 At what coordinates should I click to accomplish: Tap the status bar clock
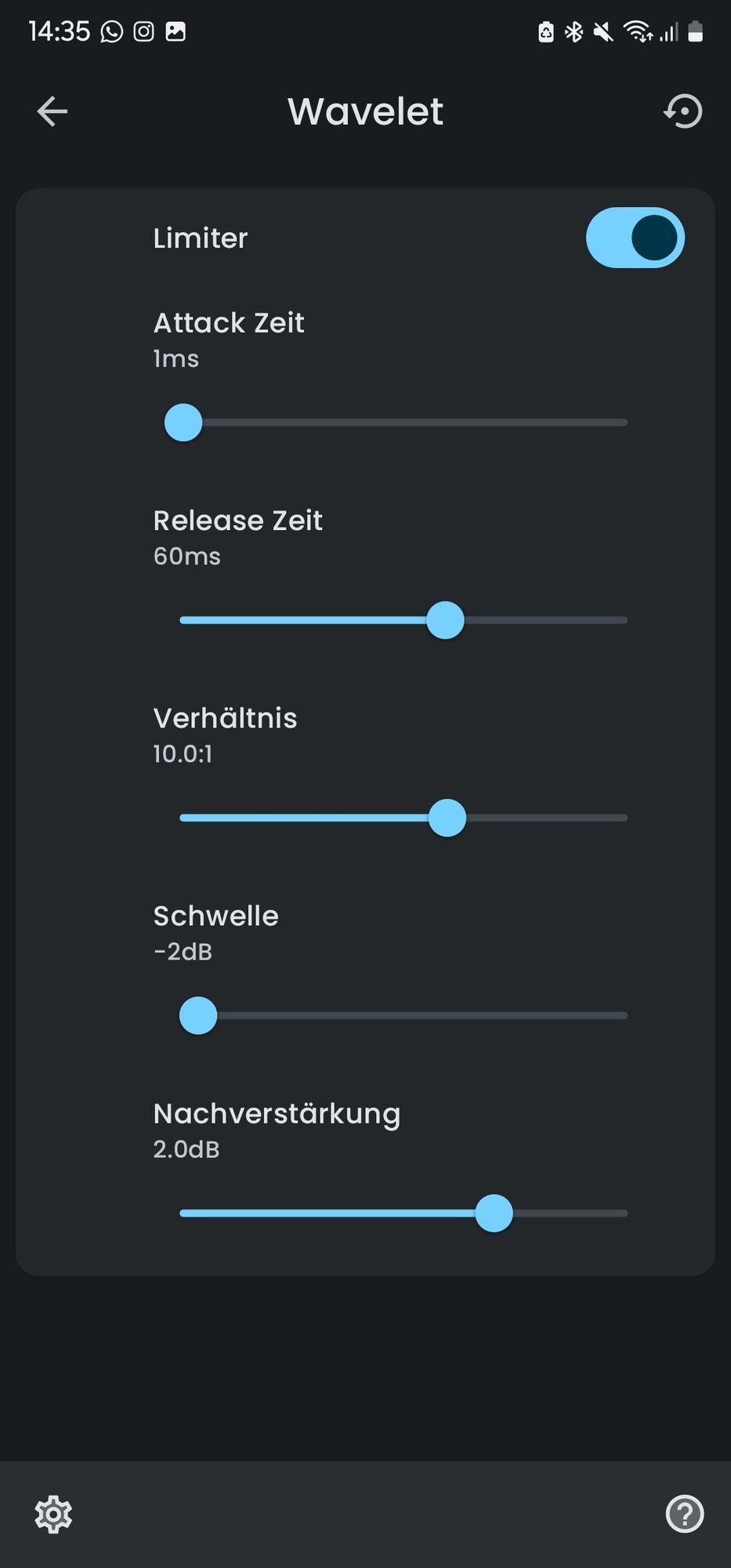point(60,31)
